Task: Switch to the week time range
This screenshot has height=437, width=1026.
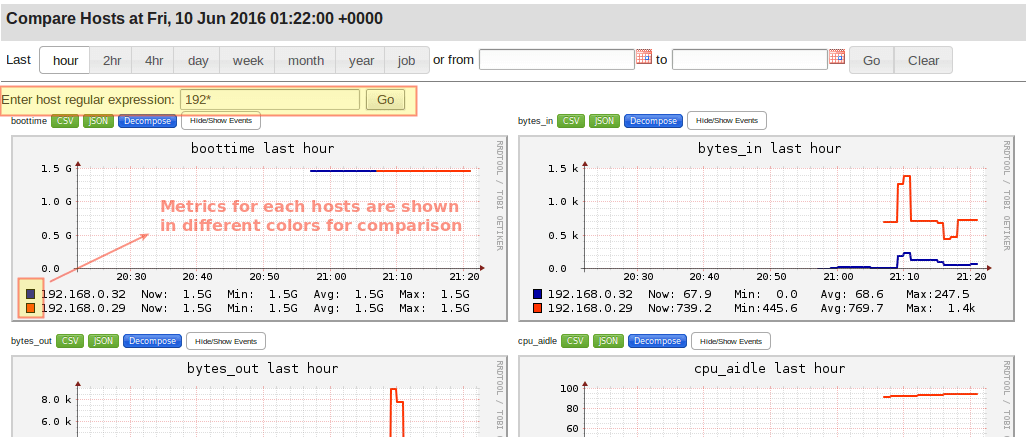Action: [248, 60]
